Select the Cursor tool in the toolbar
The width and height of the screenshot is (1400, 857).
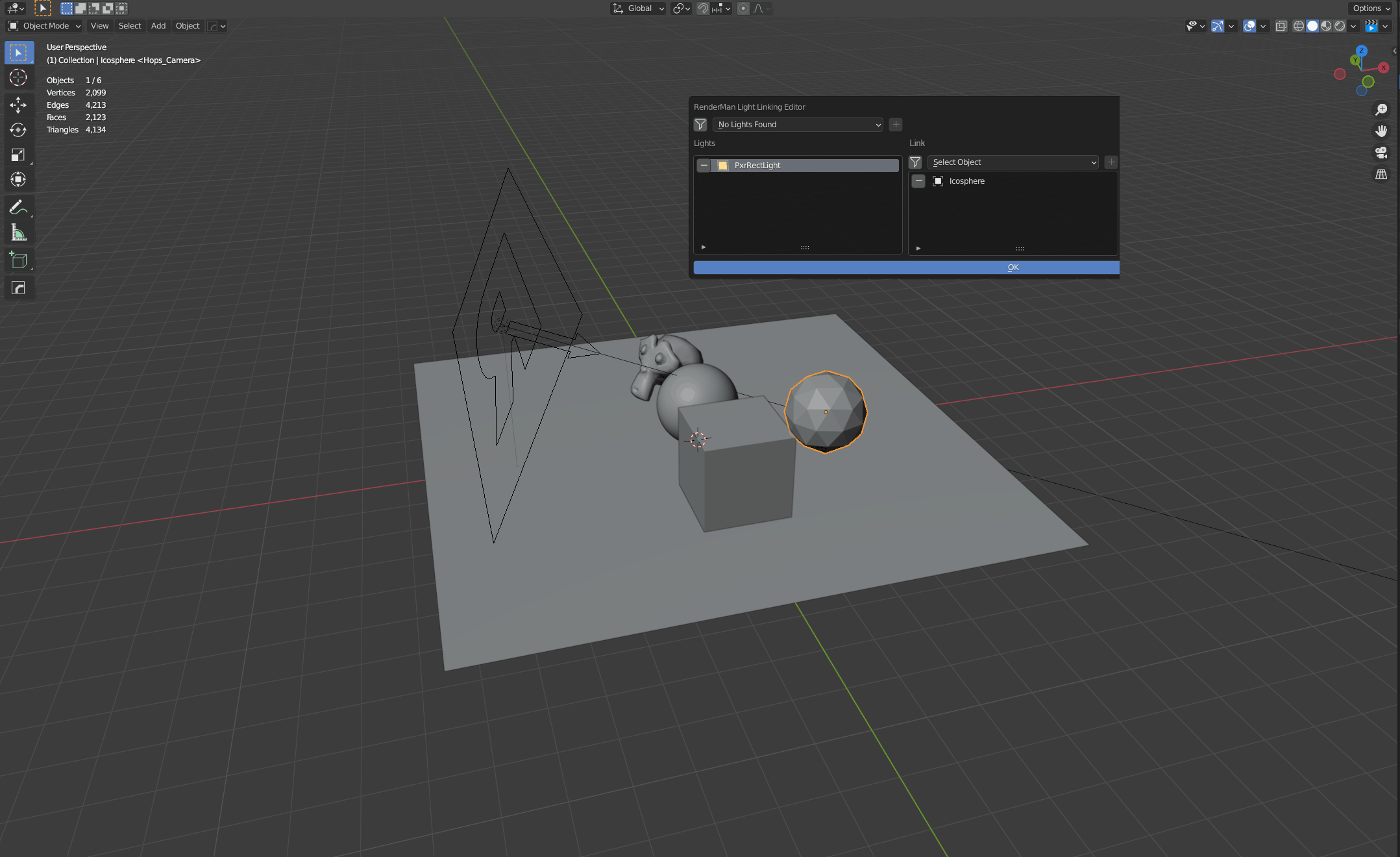tap(19, 78)
